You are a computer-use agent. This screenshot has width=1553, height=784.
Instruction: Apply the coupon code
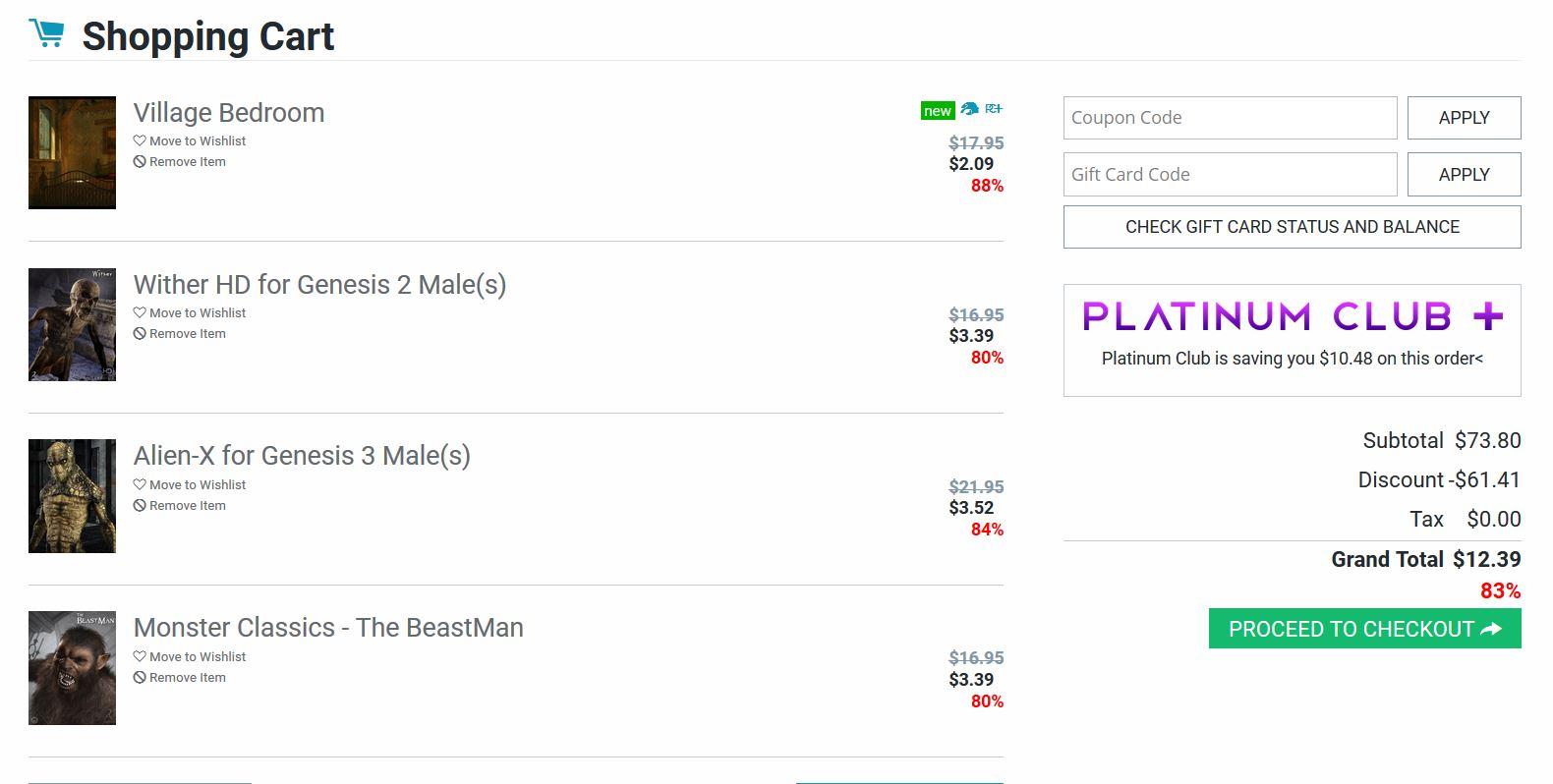(x=1464, y=118)
